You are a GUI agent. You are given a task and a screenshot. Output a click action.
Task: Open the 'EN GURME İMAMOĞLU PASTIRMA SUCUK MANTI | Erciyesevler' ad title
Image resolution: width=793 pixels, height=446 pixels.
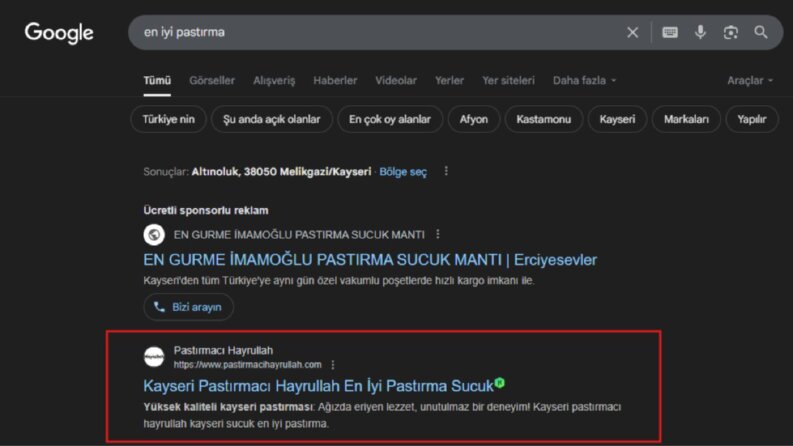[x=370, y=260]
